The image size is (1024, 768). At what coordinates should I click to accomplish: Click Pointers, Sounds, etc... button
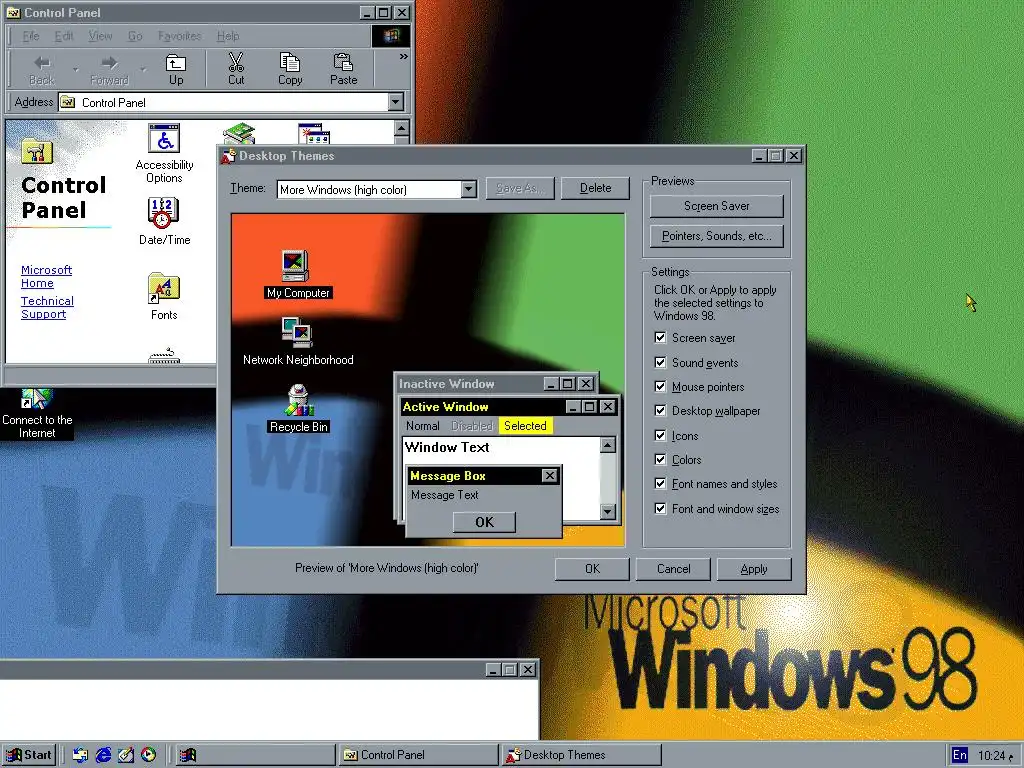(716, 236)
